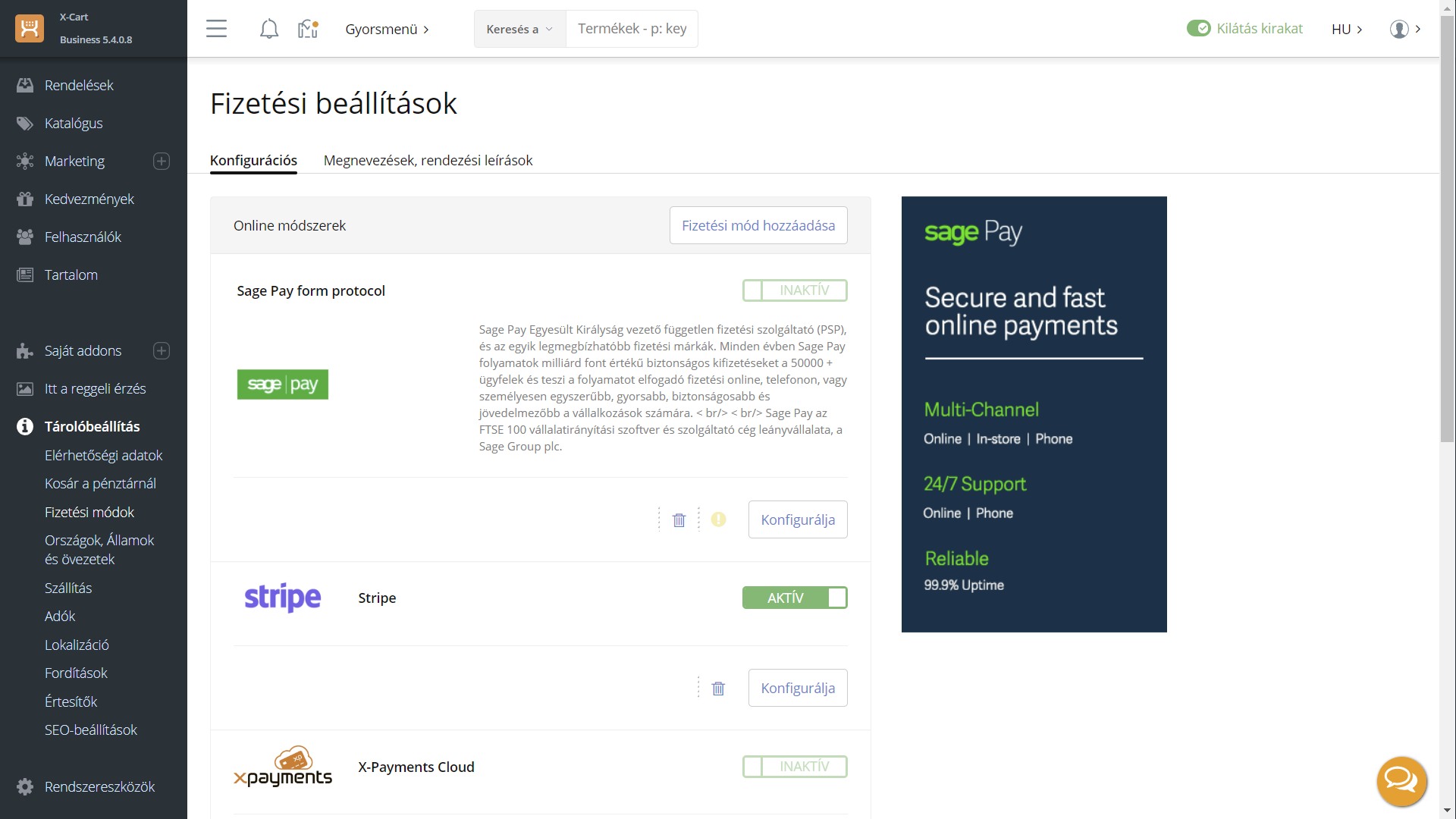The width and height of the screenshot is (1456, 819).
Task: Open Elérhetőségi adatok submenu item
Action: point(104,455)
